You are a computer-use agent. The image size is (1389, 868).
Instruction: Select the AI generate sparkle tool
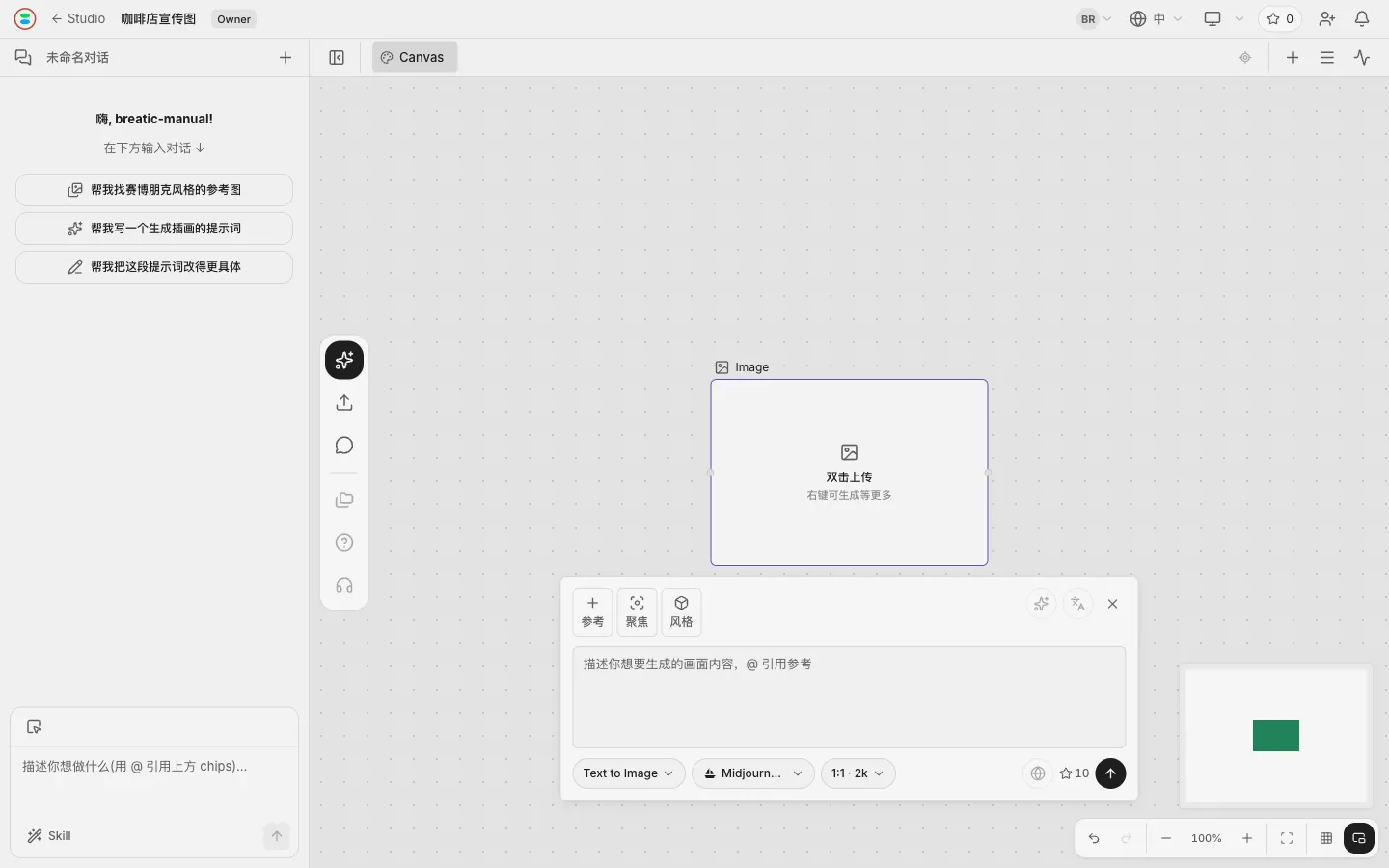point(344,361)
